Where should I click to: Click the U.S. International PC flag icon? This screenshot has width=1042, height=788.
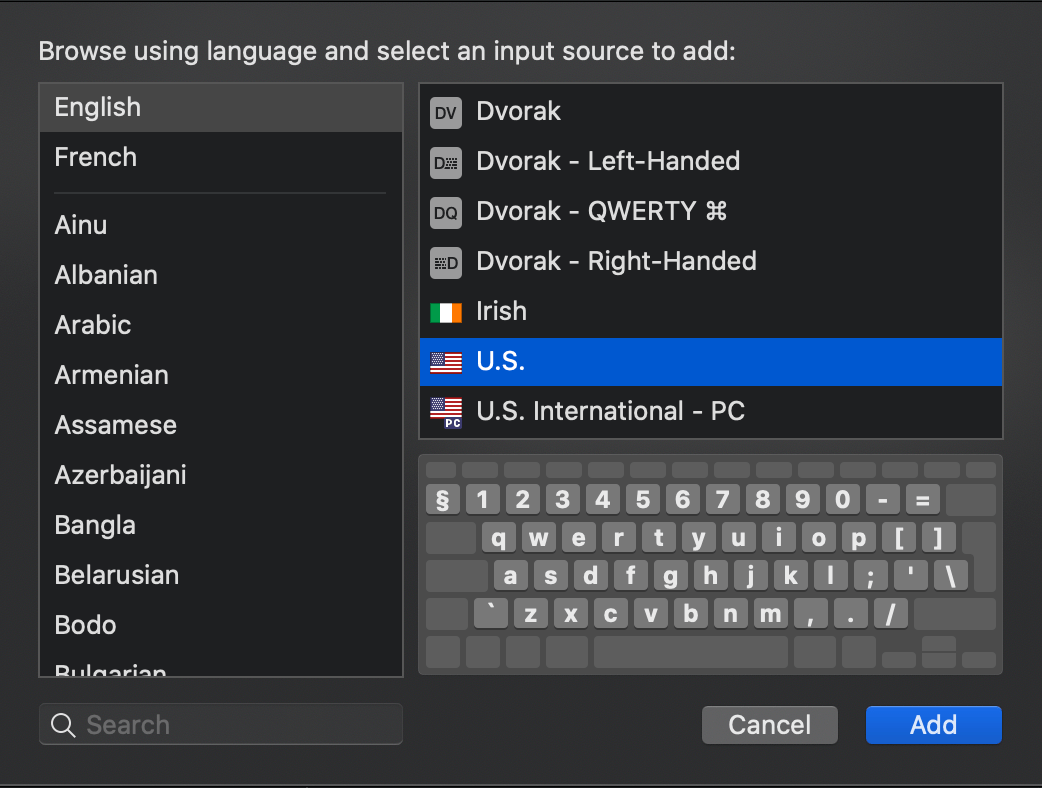(446, 411)
